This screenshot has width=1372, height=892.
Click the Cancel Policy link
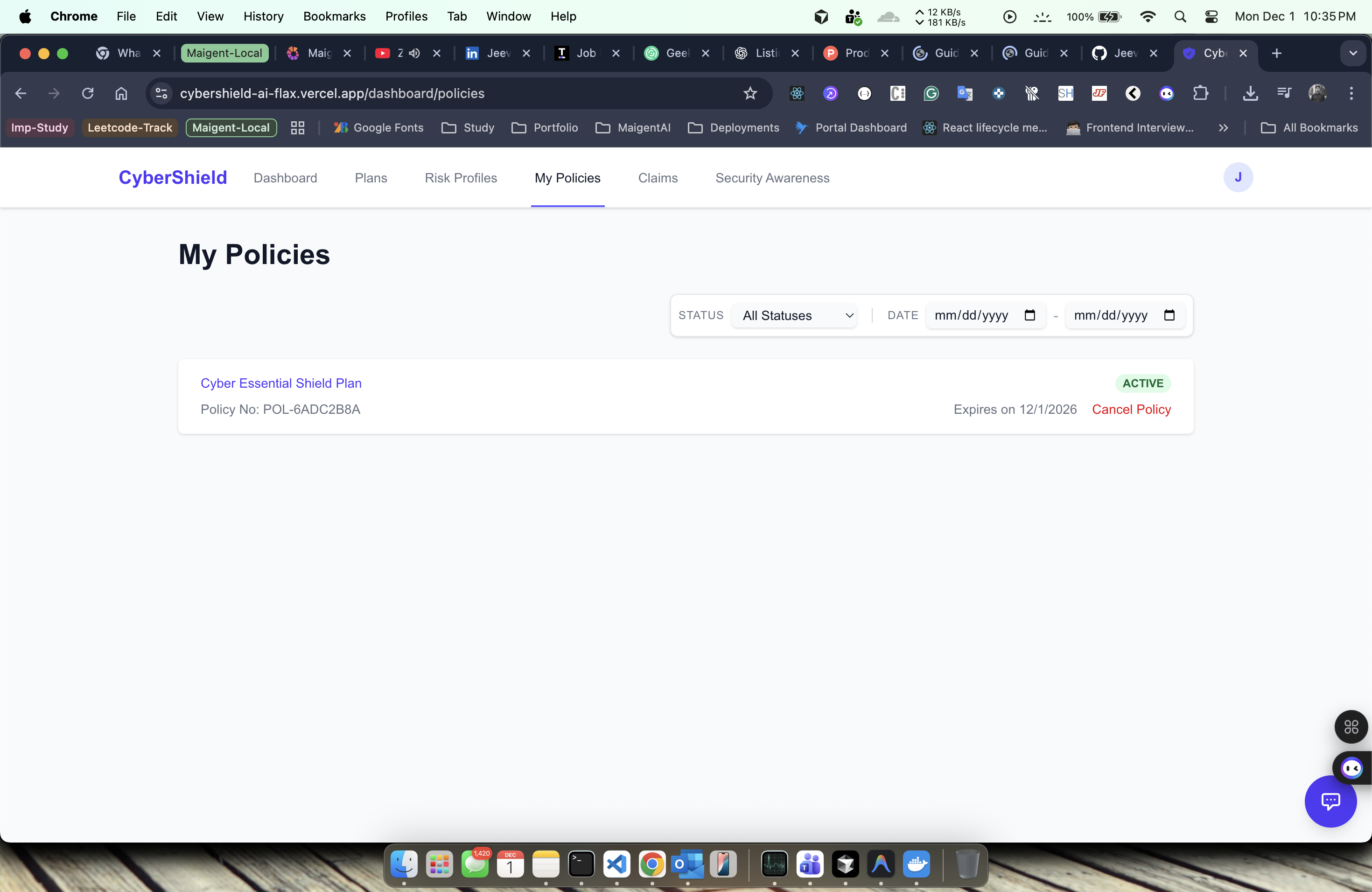tap(1131, 409)
